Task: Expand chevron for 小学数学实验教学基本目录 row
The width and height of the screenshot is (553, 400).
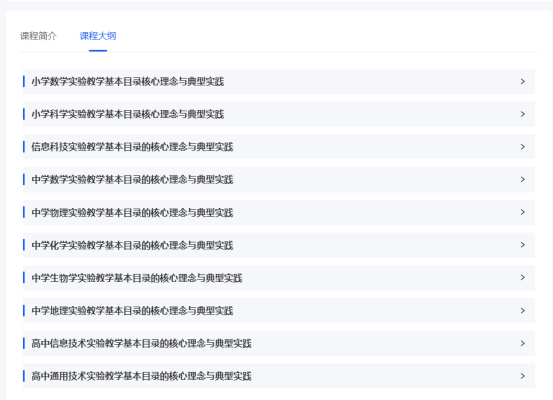Action: point(523,81)
